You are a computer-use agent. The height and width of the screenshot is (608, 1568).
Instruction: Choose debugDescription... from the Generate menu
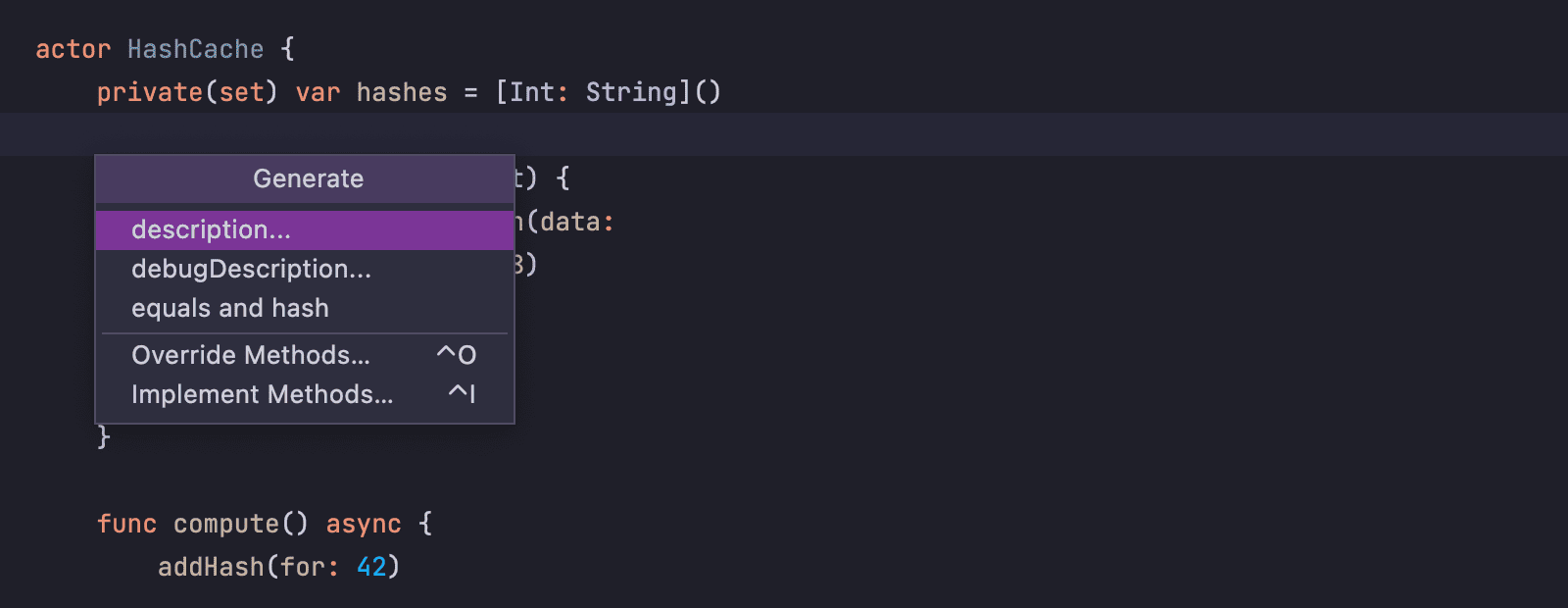[x=252, y=269]
